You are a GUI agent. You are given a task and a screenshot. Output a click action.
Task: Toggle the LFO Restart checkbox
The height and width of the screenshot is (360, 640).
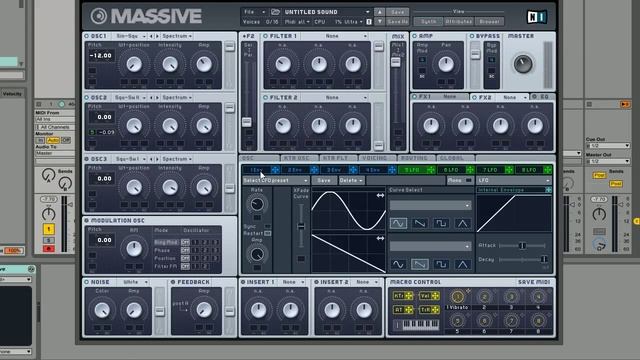267,233
